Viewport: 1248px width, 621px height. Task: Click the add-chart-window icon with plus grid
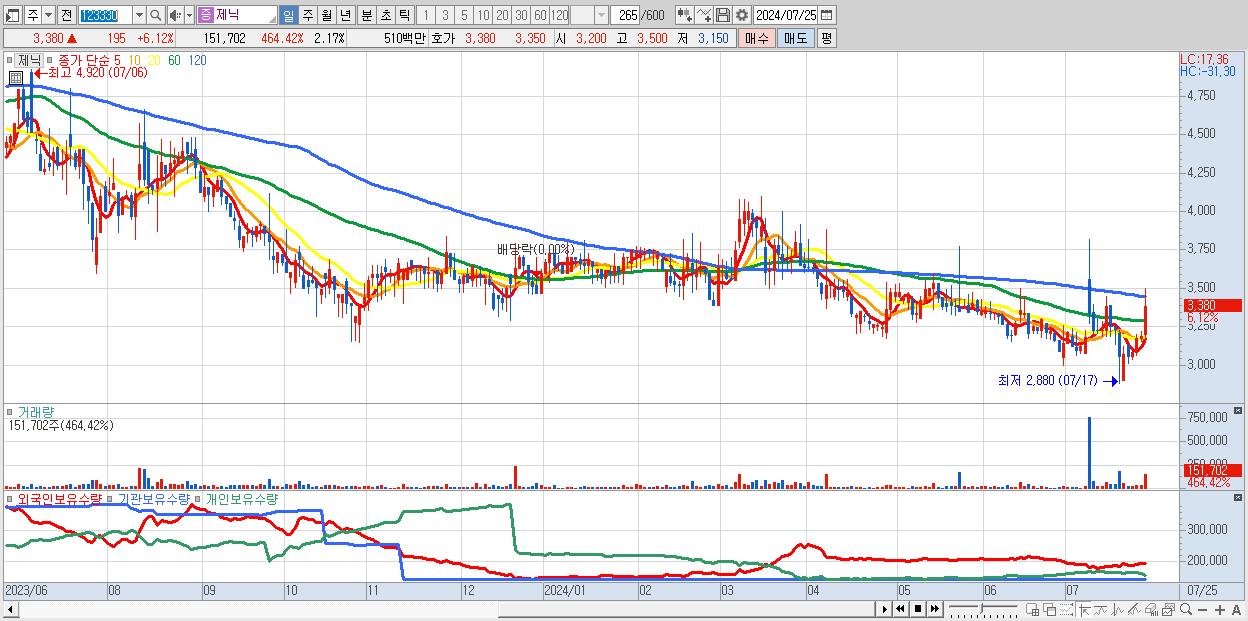click(1033, 609)
